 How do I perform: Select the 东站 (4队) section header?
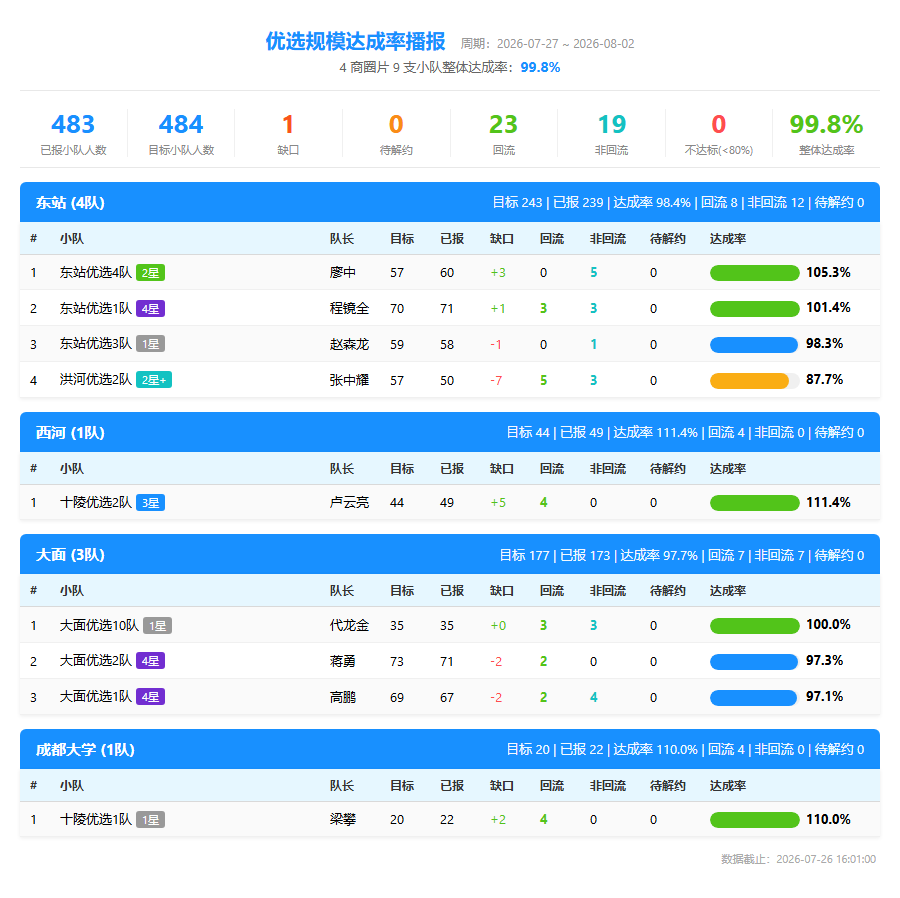pos(449,203)
